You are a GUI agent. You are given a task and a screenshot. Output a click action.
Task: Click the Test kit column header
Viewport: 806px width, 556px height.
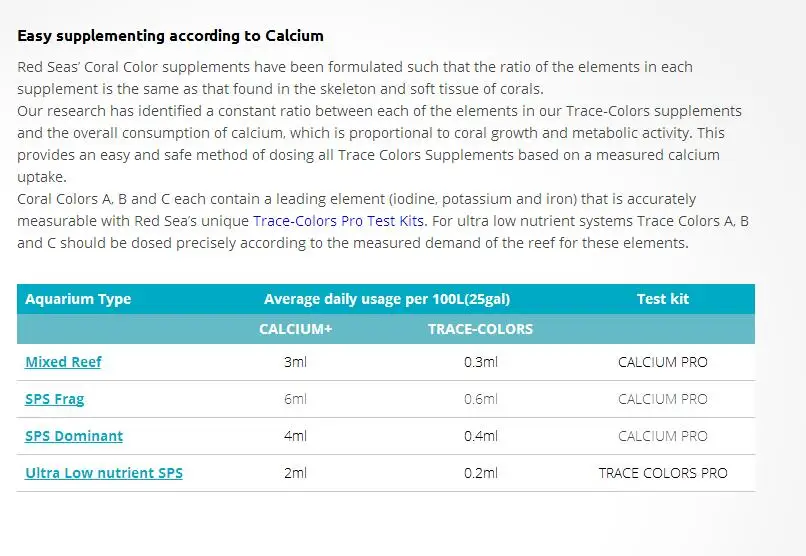point(663,299)
